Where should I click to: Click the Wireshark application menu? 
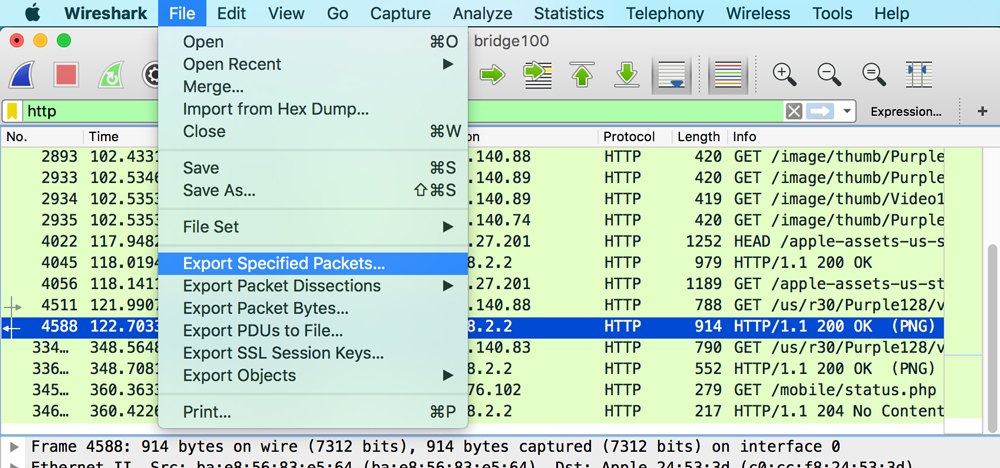click(105, 13)
